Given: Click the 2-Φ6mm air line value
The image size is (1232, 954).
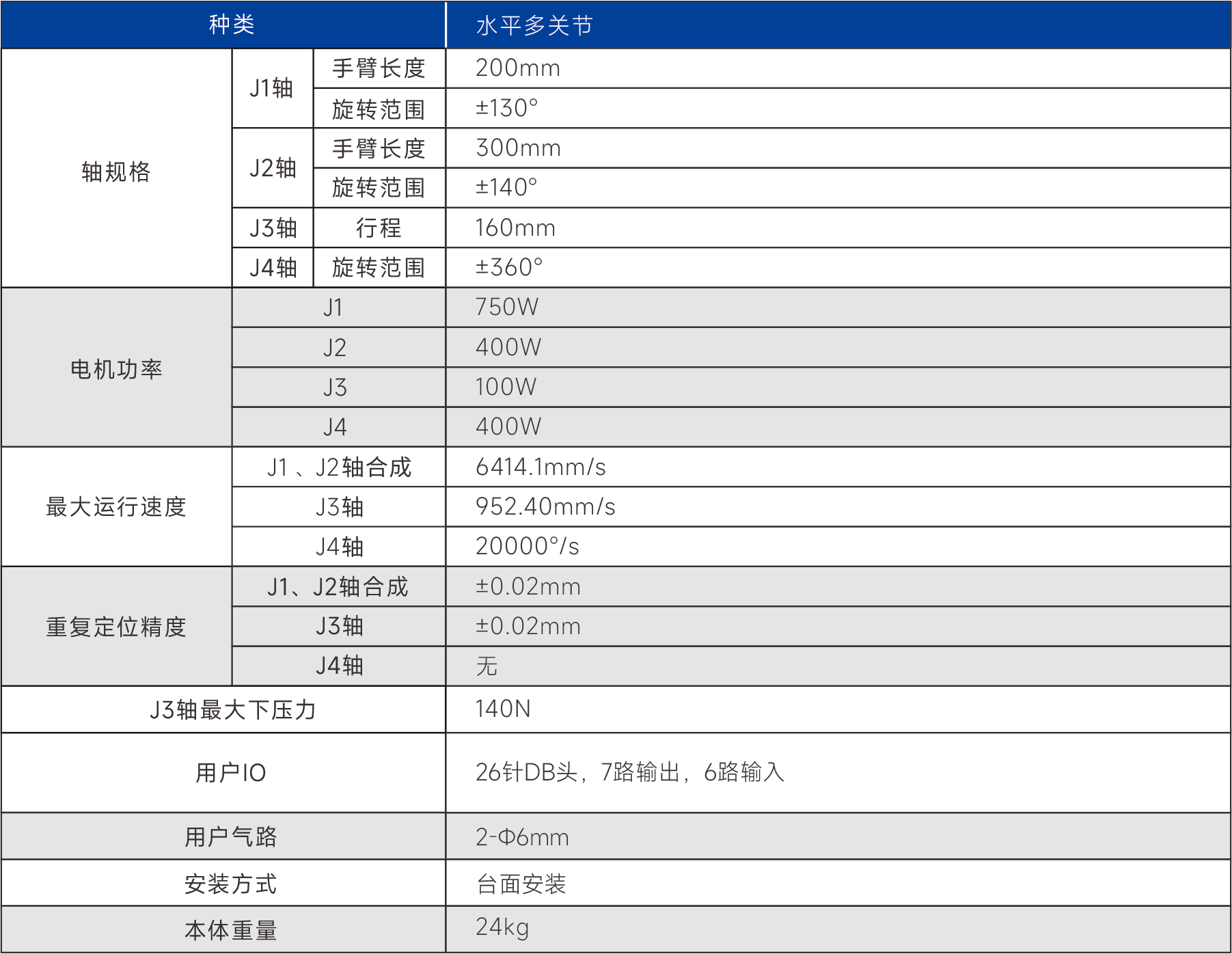Looking at the screenshot, I should pyautogui.click(x=522, y=837).
